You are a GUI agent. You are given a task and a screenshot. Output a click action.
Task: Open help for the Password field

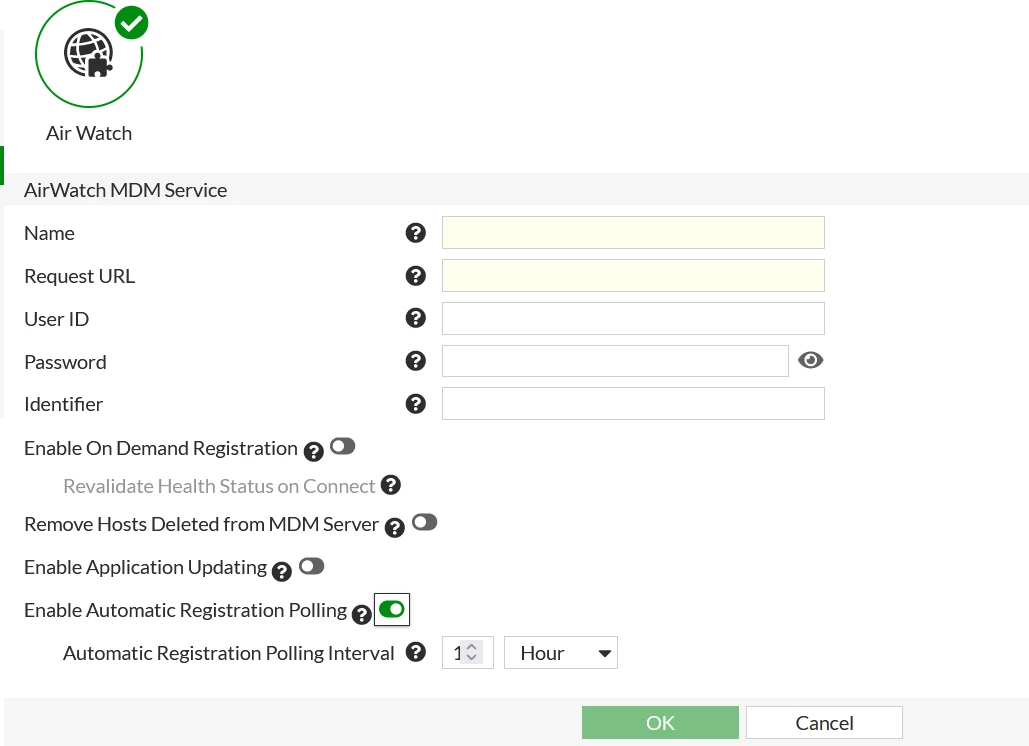415,361
